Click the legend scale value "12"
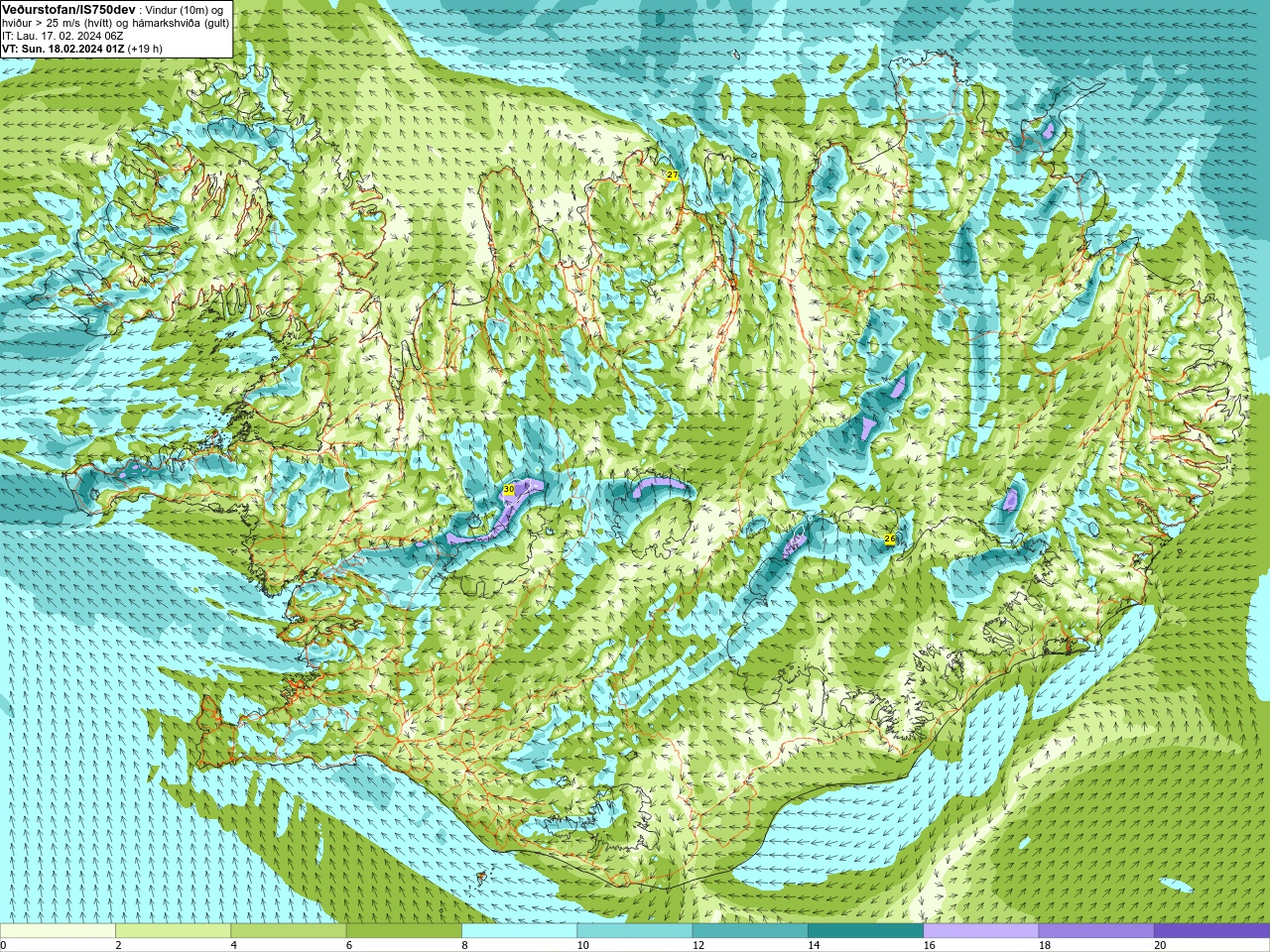This screenshot has height=952, width=1270. (x=698, y=945)
